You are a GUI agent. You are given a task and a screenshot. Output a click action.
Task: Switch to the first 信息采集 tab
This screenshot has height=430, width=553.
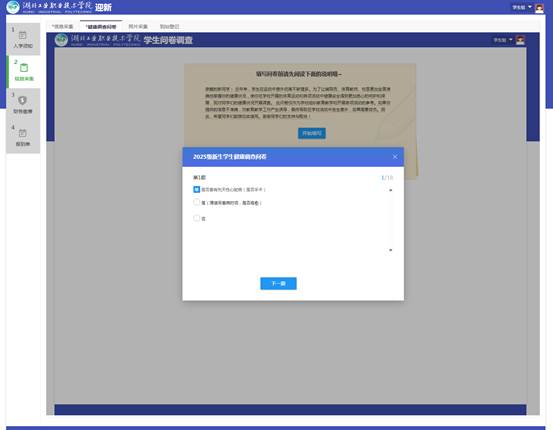(x=62, y=26)
